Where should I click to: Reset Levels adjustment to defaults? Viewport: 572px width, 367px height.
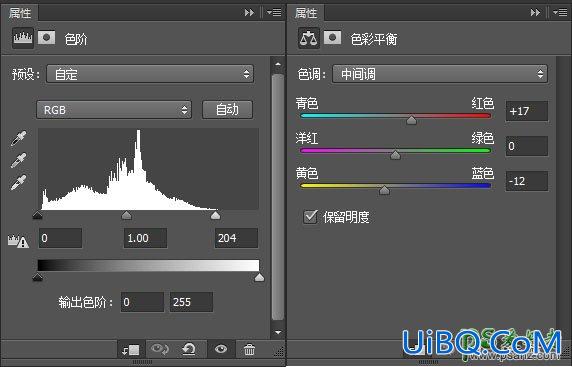(189, 350)
